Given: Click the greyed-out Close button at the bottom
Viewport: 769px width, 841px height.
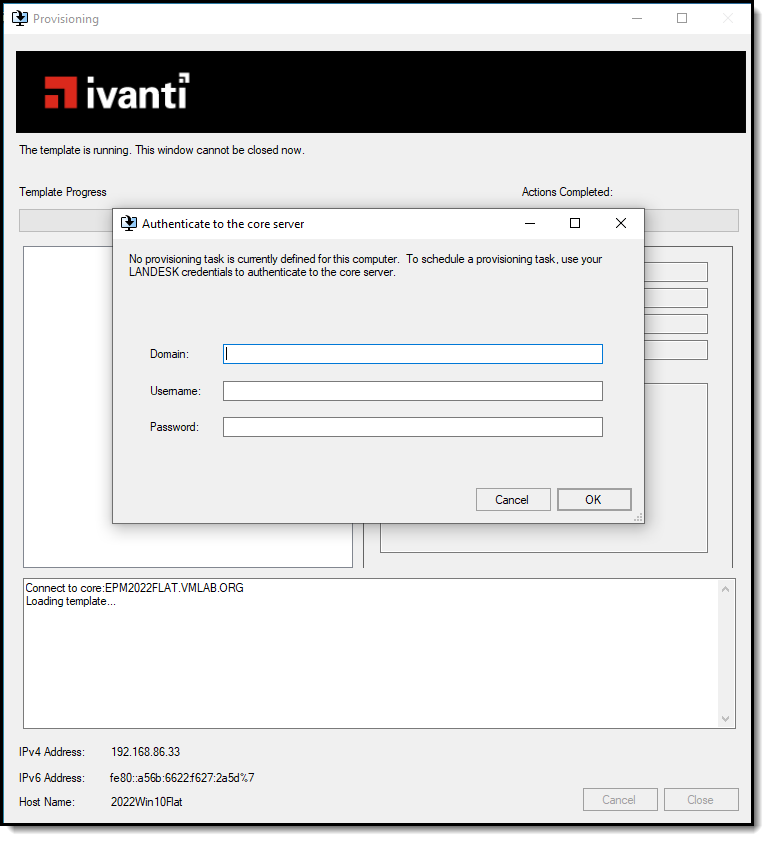Looking at the screenshot, I should (700, 799).
